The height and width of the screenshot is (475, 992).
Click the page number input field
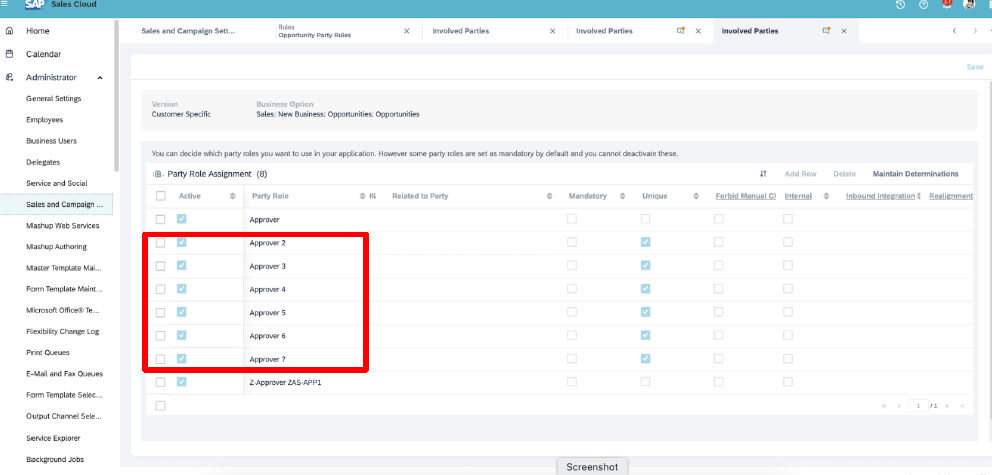pyautogui.click(x=918, y=406)
